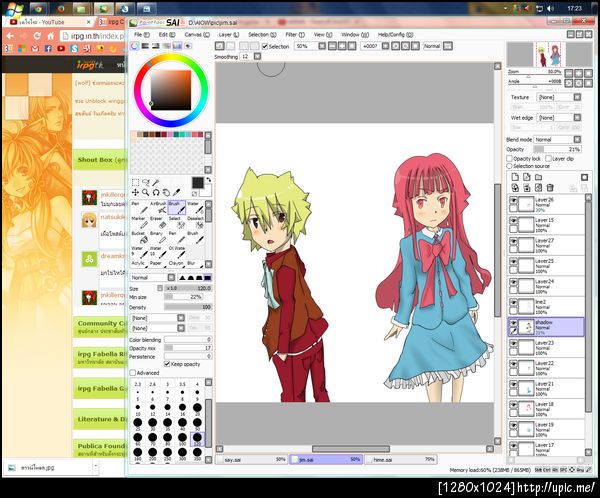
Task: Select the Lasso tool
Action: (x=146, y=182)
